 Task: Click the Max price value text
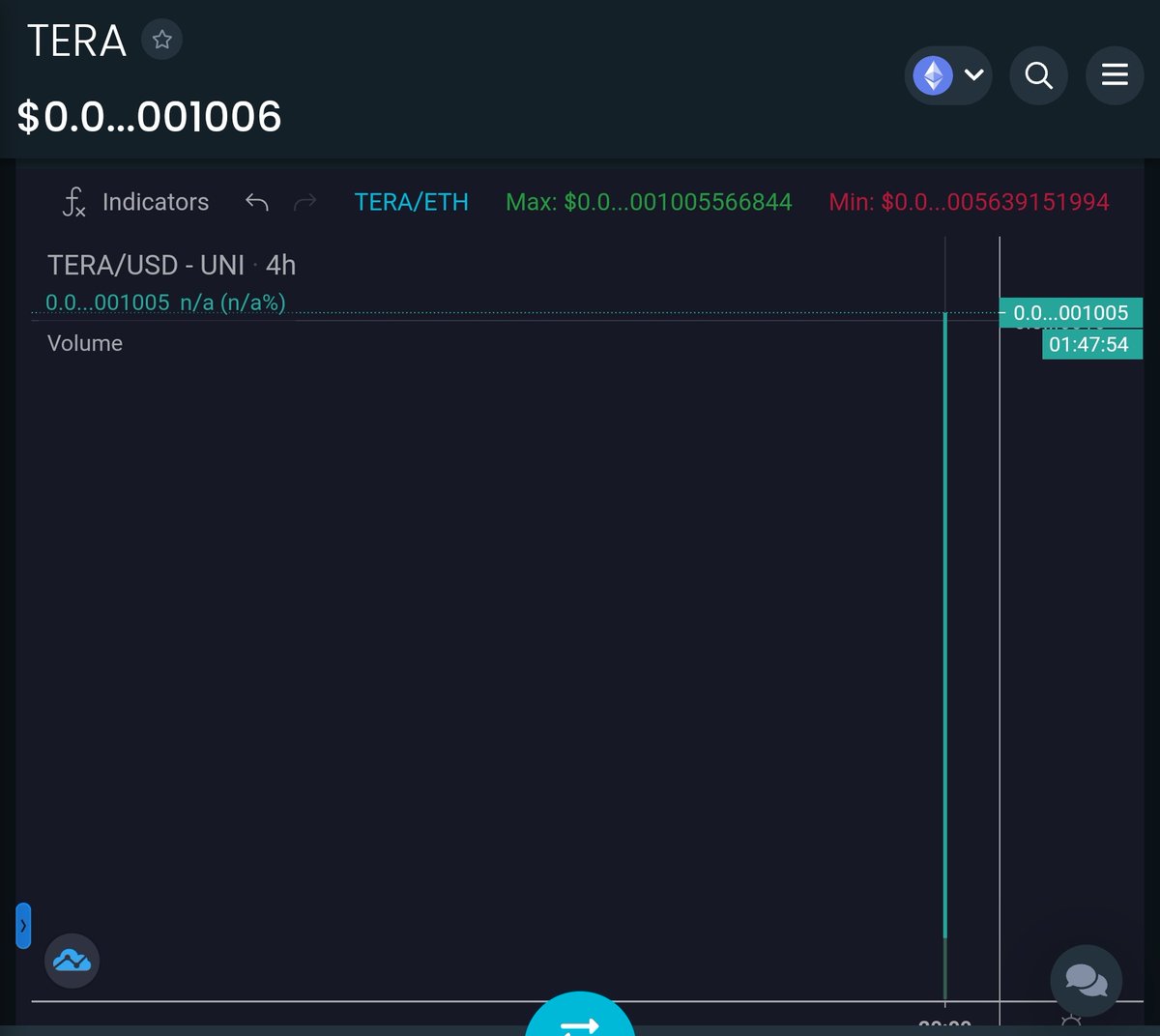pyautogui.click(x=649, y=202)
